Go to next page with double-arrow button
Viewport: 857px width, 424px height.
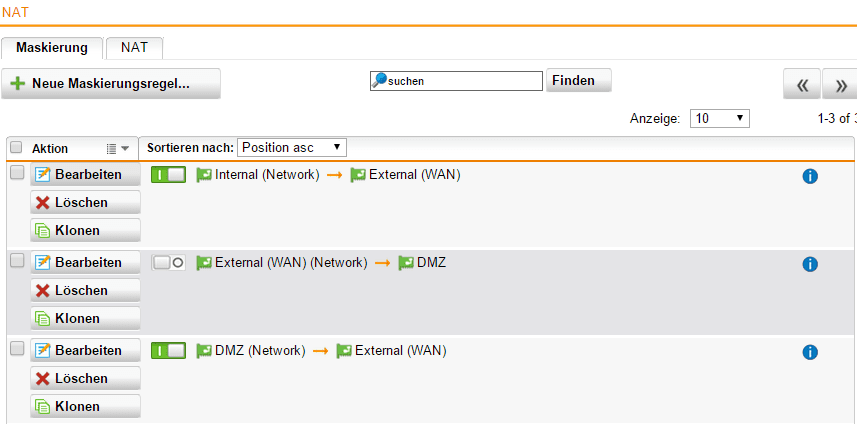coord(841,85)
